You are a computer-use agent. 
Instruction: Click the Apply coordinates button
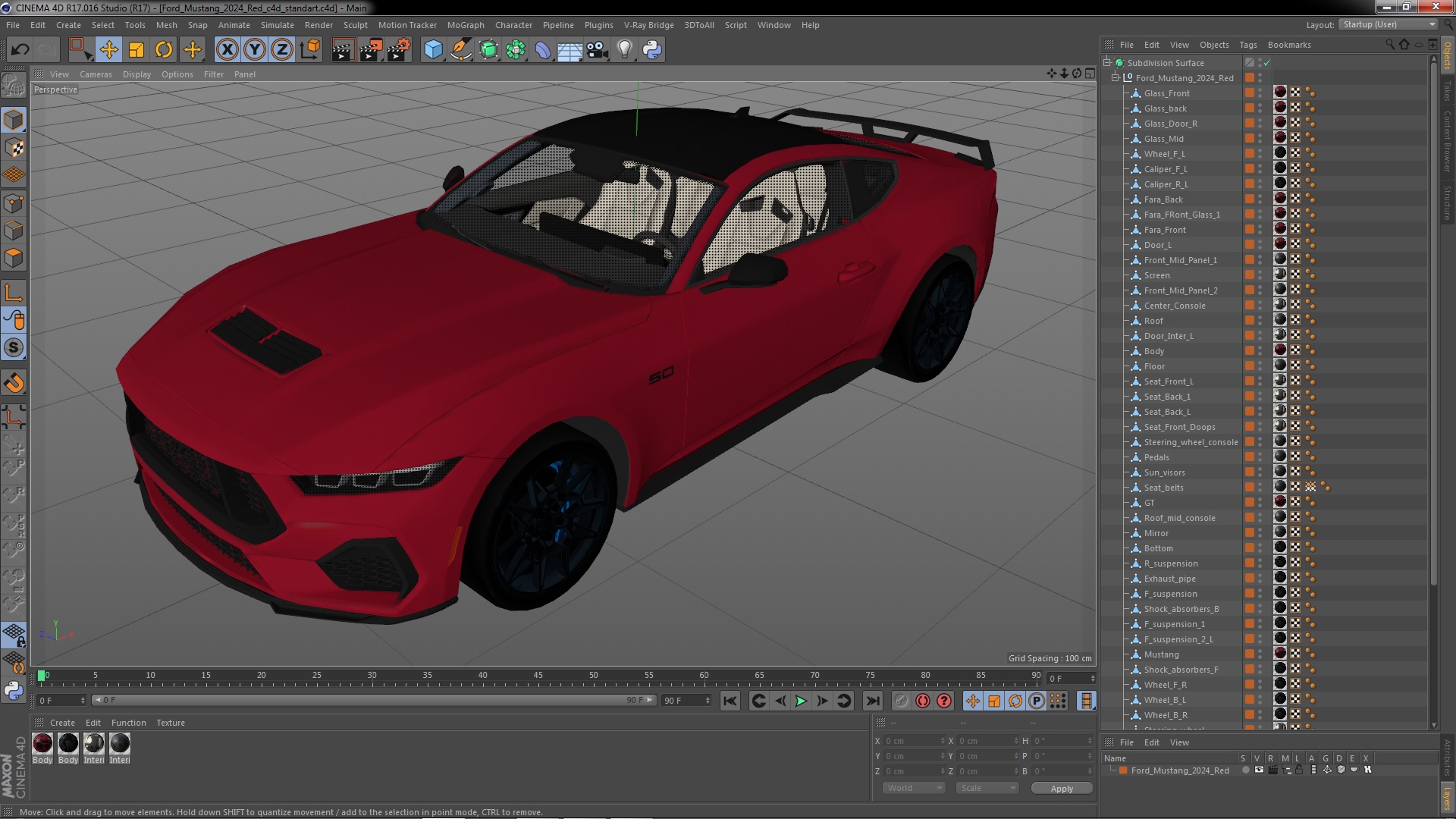tap(1062, 789)
